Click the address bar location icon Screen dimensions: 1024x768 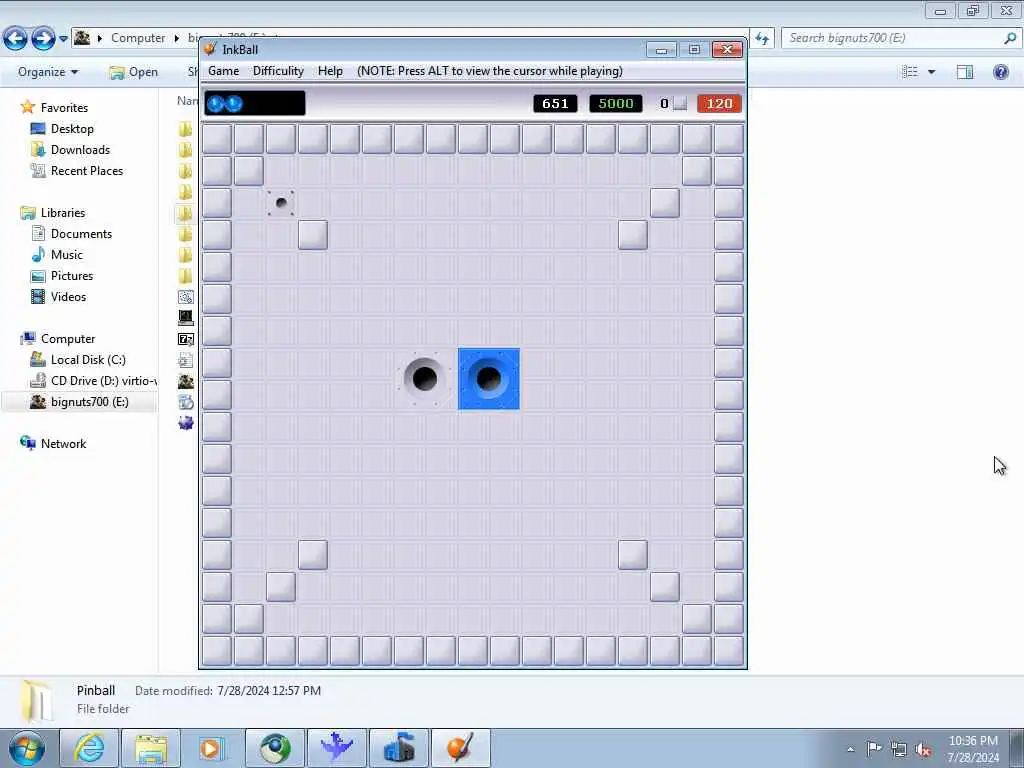pyautogui.click(x=82, y=38)
